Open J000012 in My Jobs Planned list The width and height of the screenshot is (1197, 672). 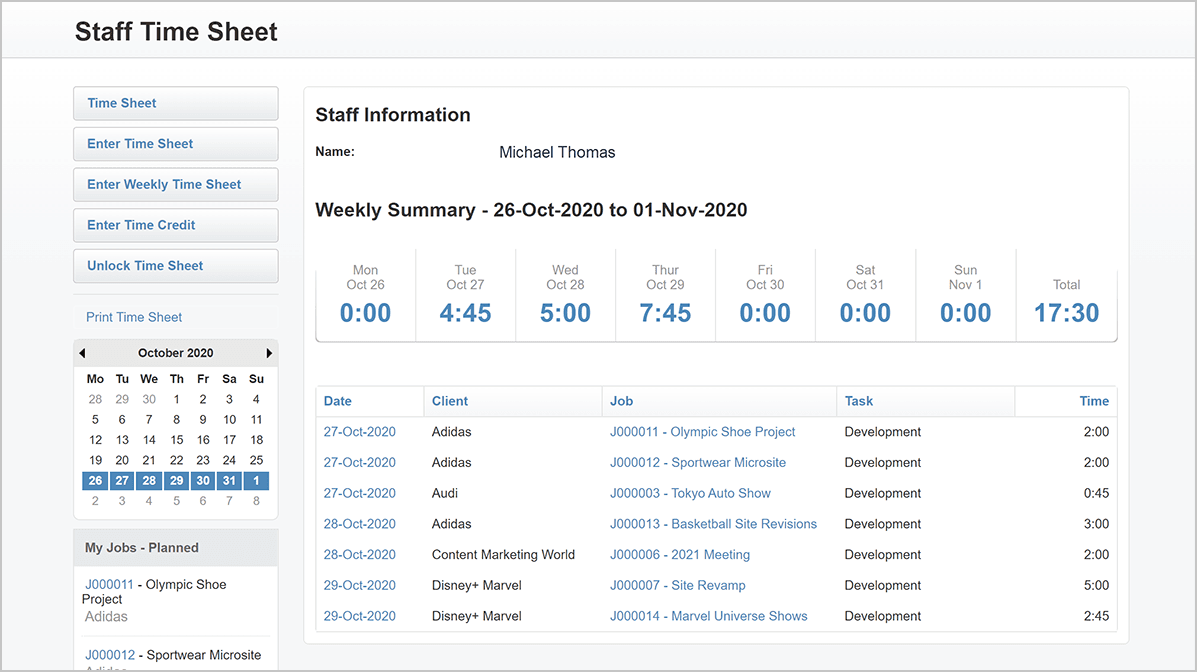[x=110, y=655]
